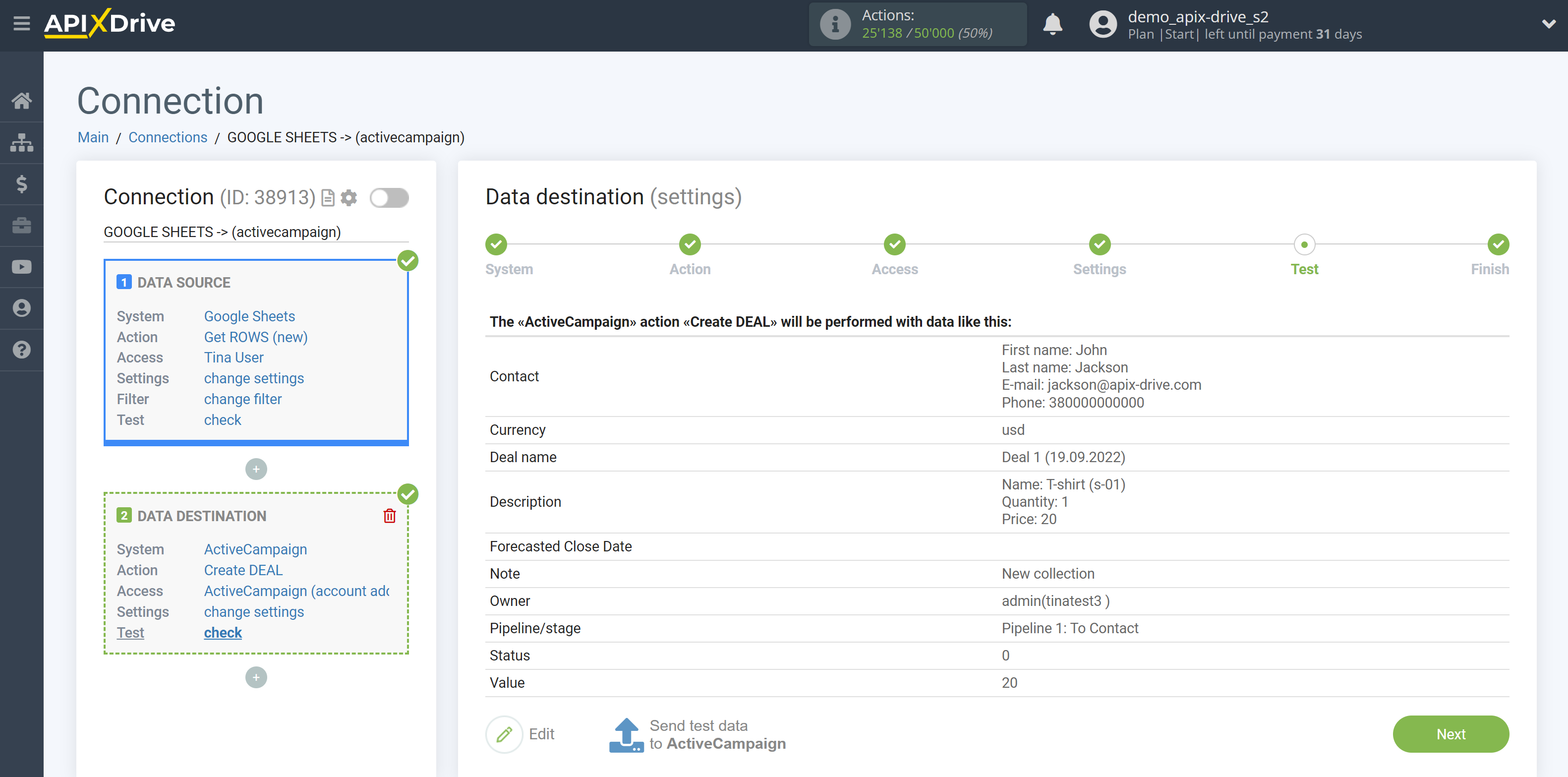The height and width of the screenshot is (777, 1568).
Task: Open the help question mark icon
Action: 21,350
